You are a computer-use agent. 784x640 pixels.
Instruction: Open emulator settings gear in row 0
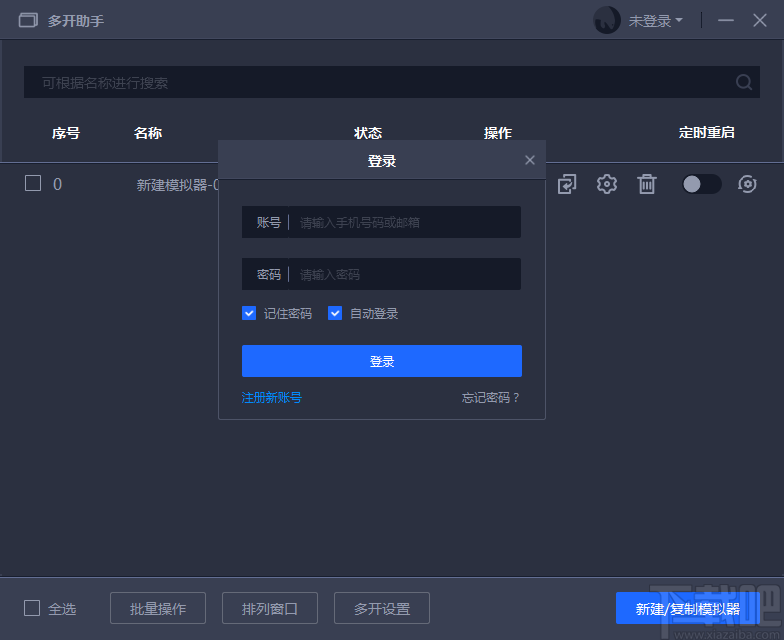pyautogui.click(x=606, y=184)
